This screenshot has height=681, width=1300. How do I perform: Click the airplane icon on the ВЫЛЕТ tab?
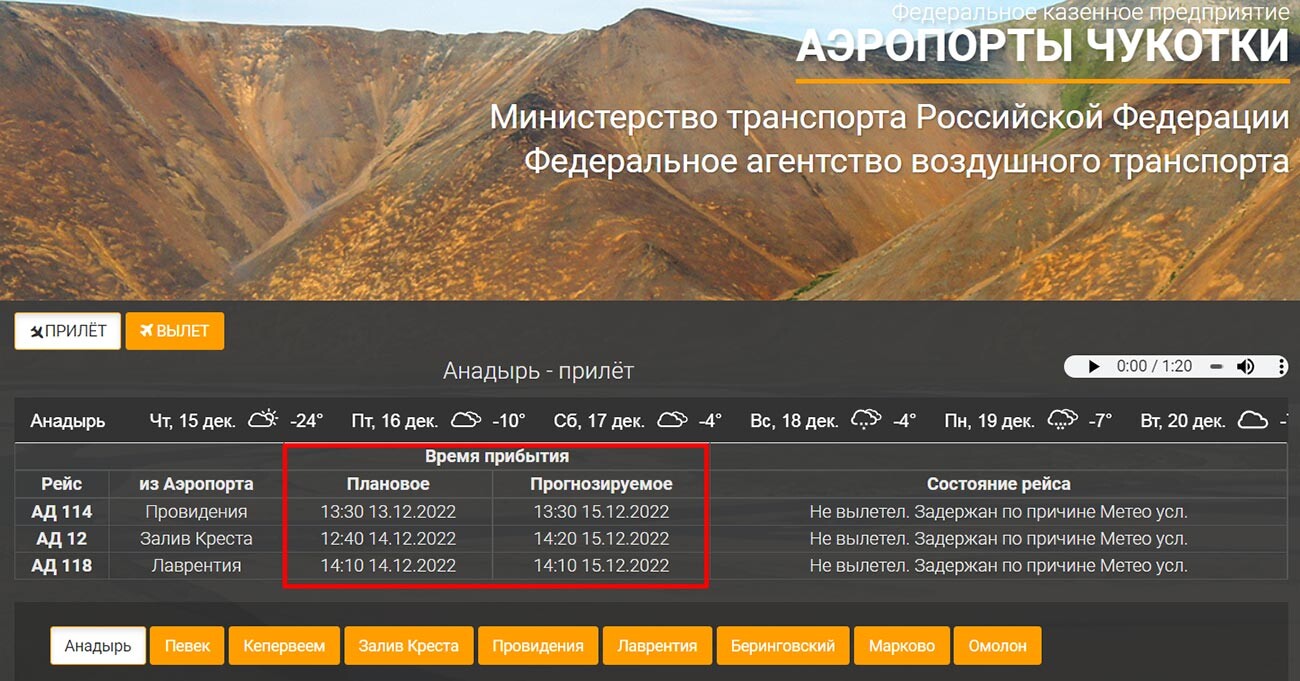[x=146, y=330]
